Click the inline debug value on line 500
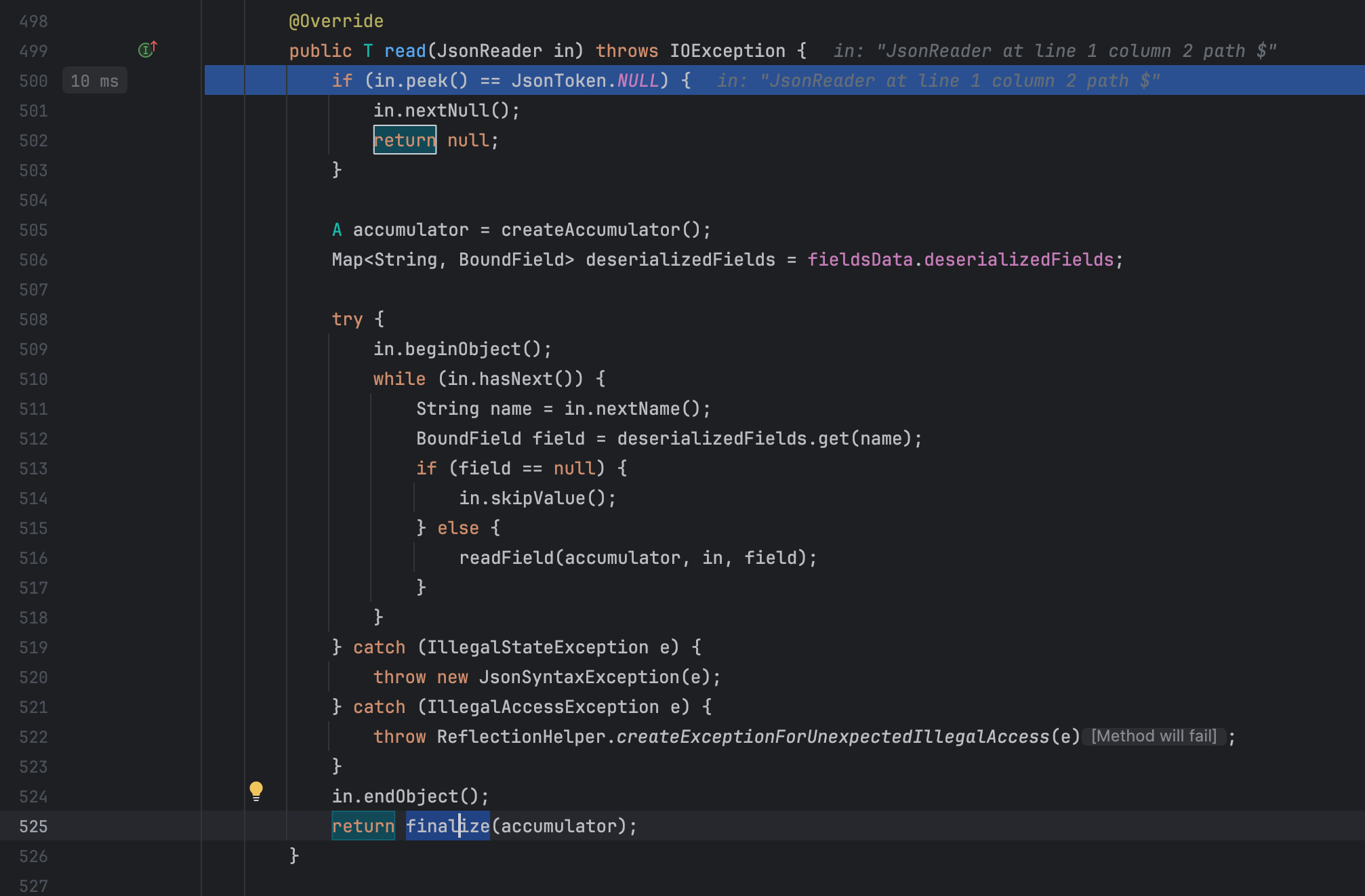Image resolution: width=1365 pixels, height=896 pixels. 938,81
